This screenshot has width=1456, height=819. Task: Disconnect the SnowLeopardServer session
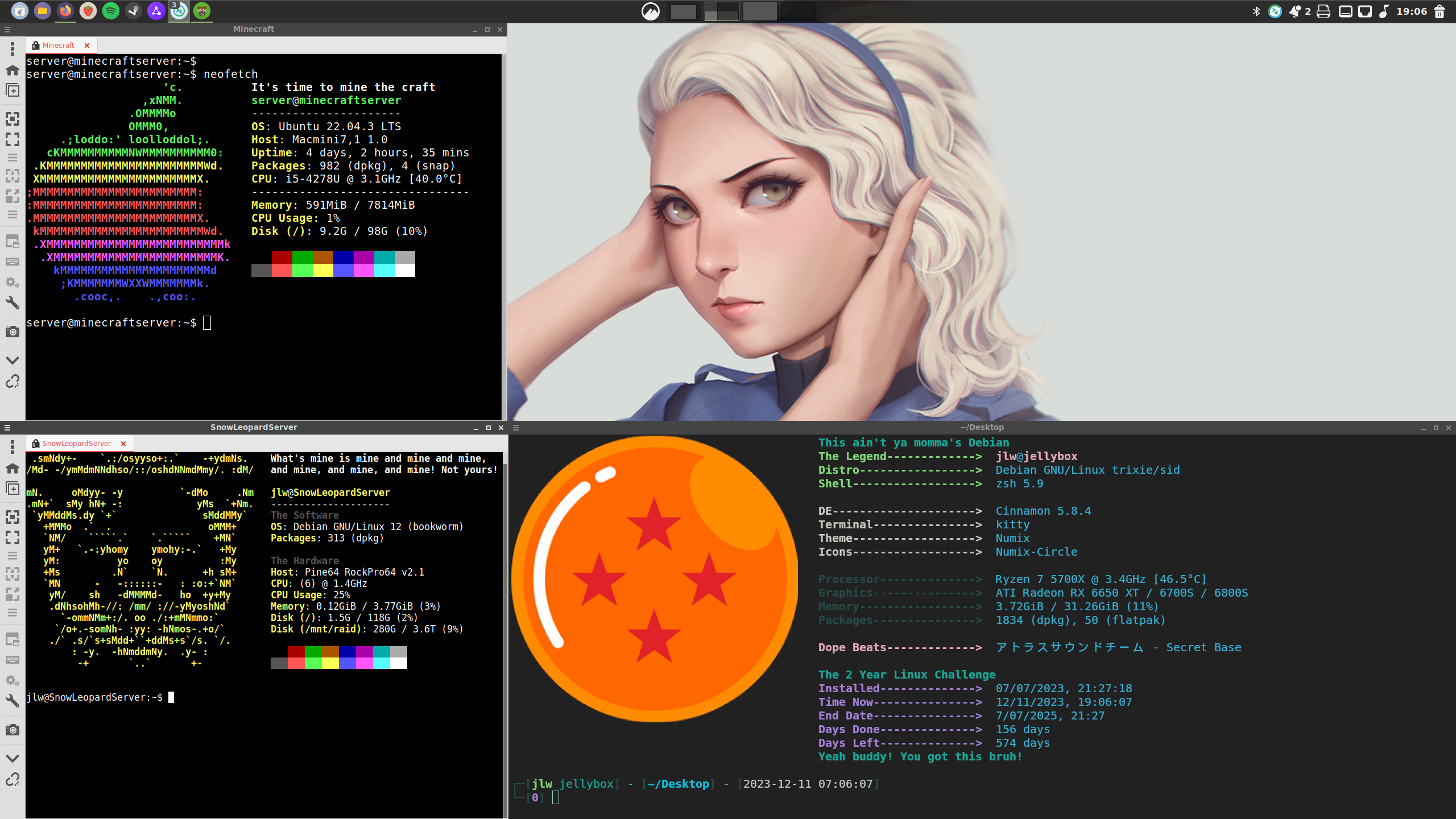click(13, 779)
